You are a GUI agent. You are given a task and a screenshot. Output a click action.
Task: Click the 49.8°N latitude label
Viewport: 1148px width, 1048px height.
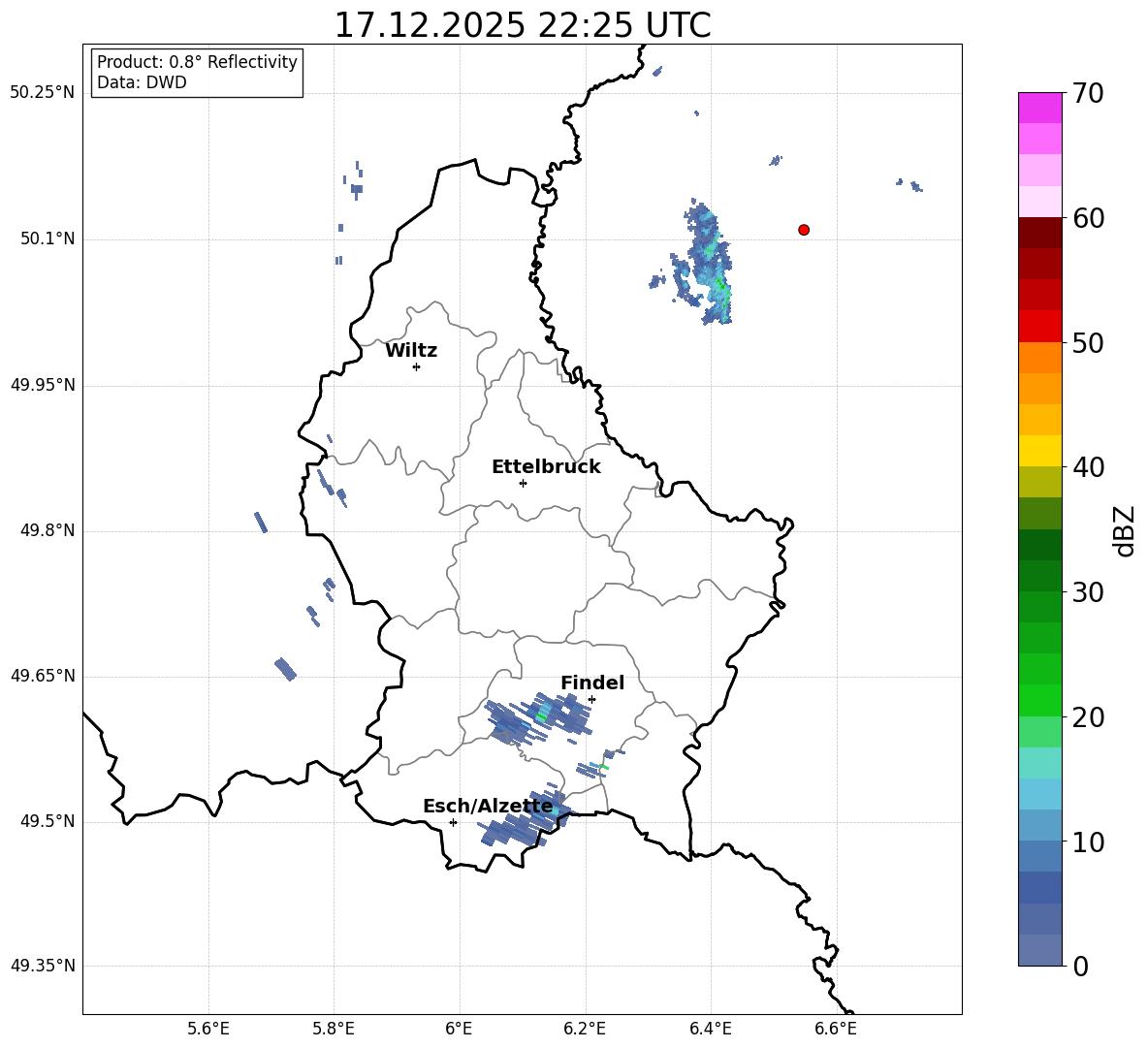[48, 530]
